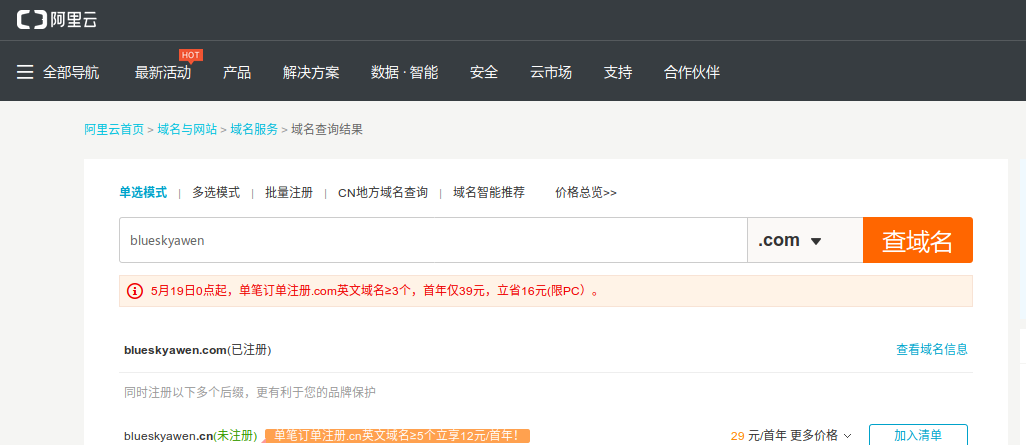Open CN地方域名查询 tab
This screenshot has width=1026, height=445.
coord(383,192)
